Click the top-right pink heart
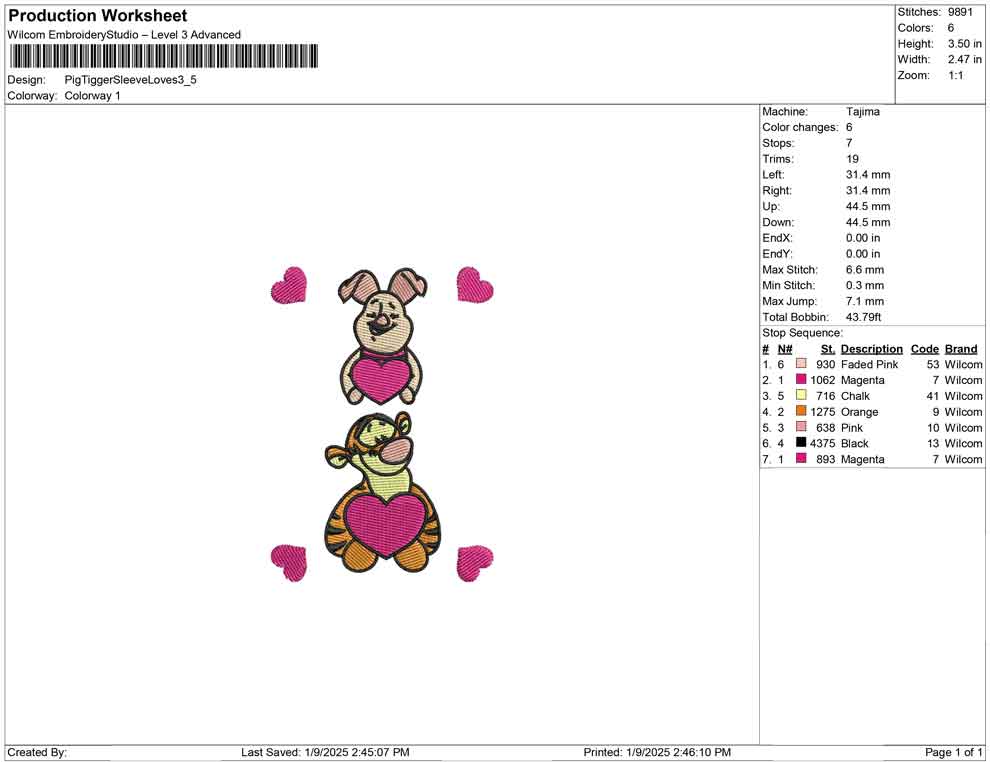 pos(475,285)
